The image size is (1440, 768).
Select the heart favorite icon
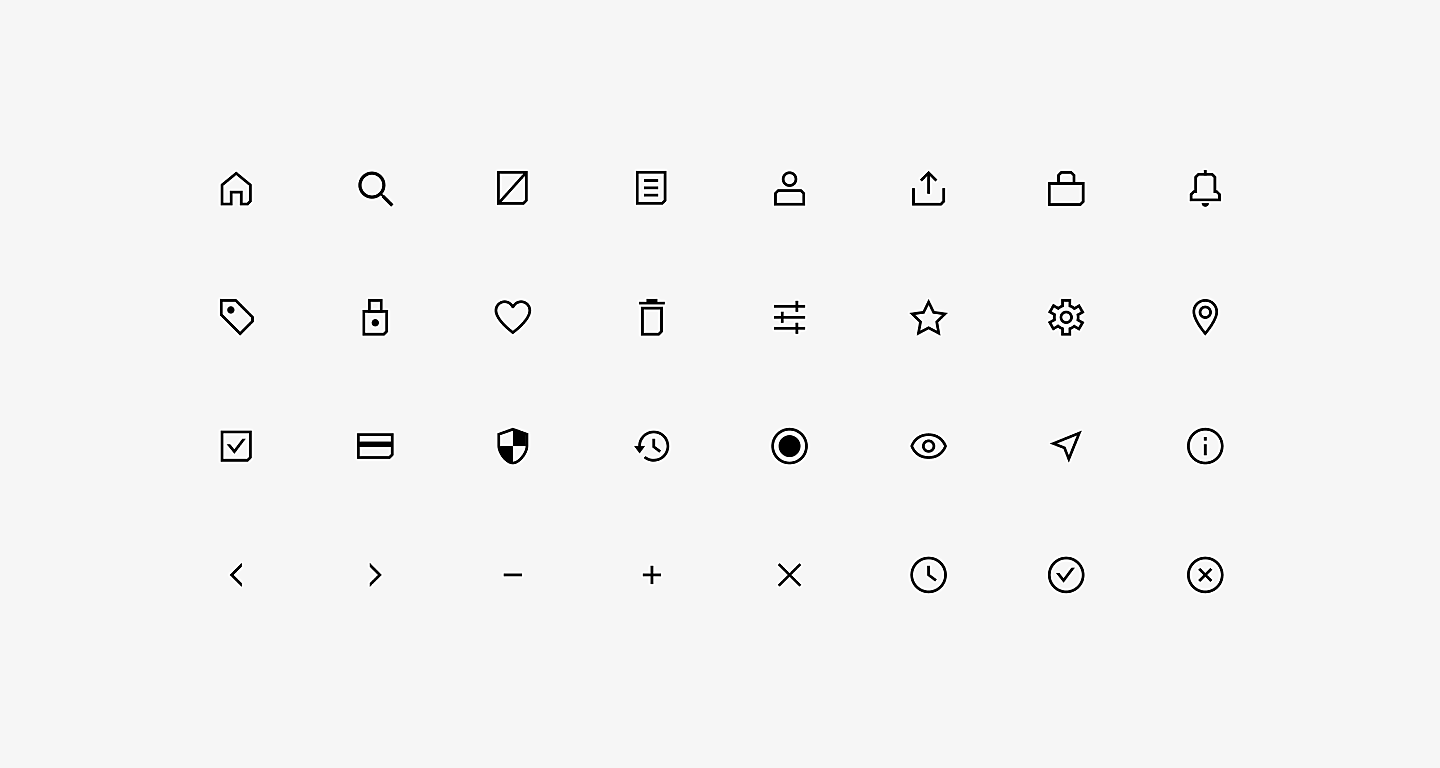513,317
